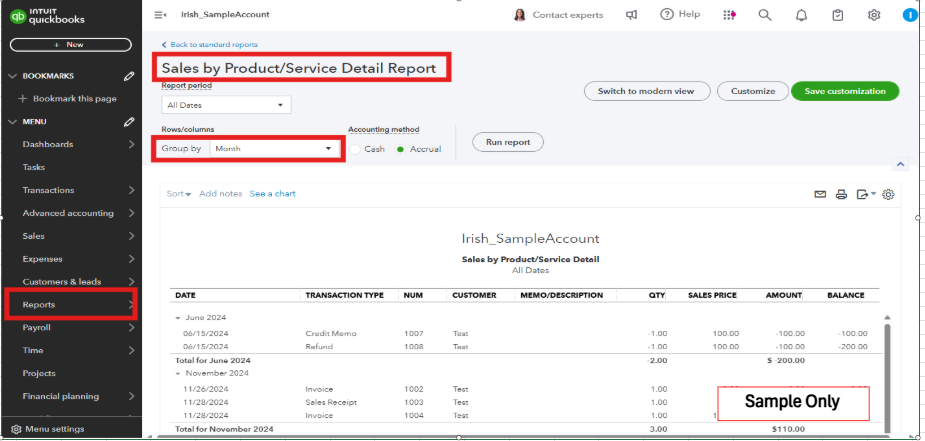
Task: Open the Projects menu item
Action: 39,374
